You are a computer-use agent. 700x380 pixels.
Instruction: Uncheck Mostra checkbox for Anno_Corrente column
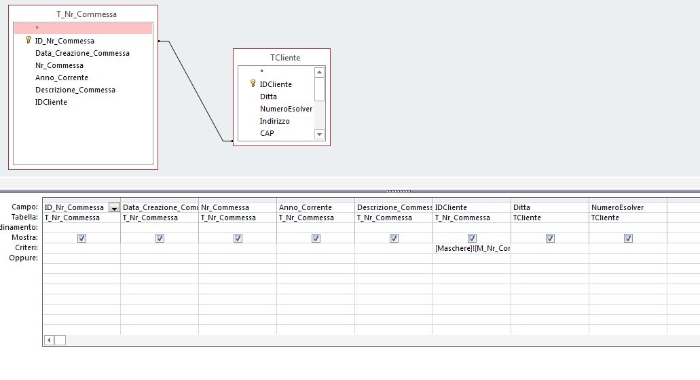click(x=316, y=238)
